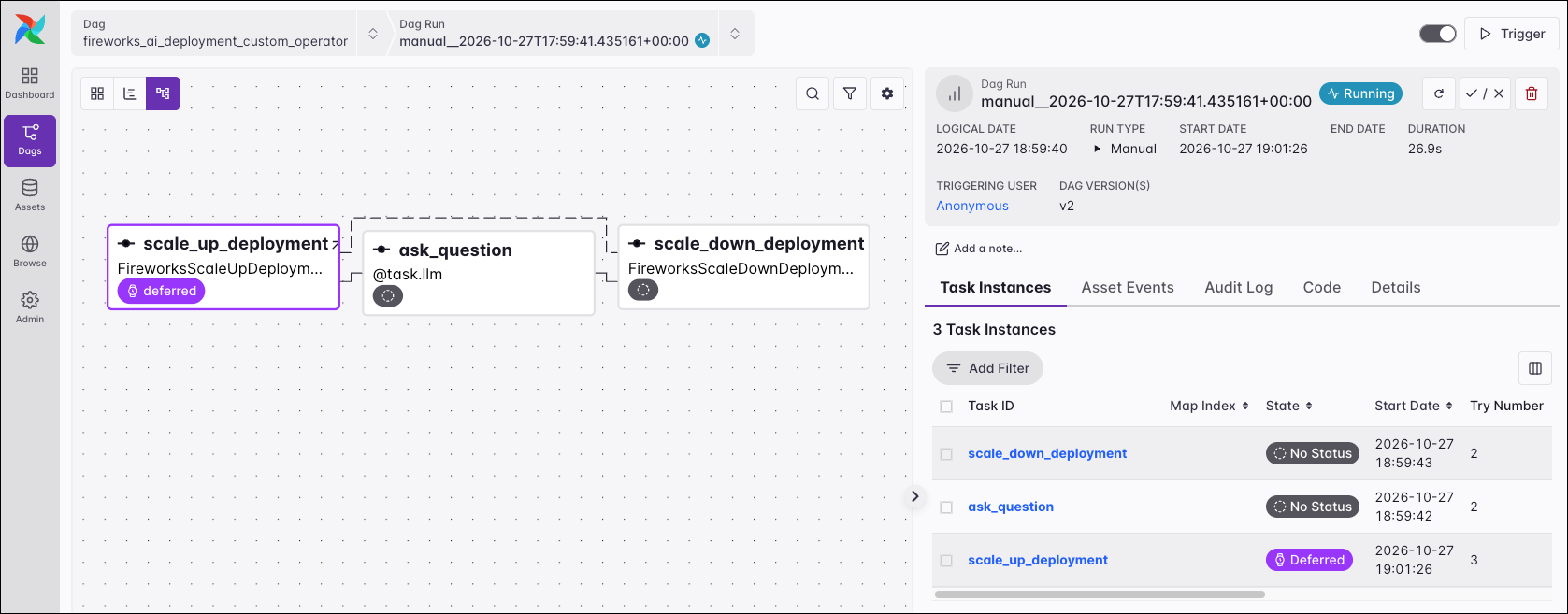Viewport: 1568px width, 614px height.
Task: Open ask_question task link
Action: click(1011, 507)
